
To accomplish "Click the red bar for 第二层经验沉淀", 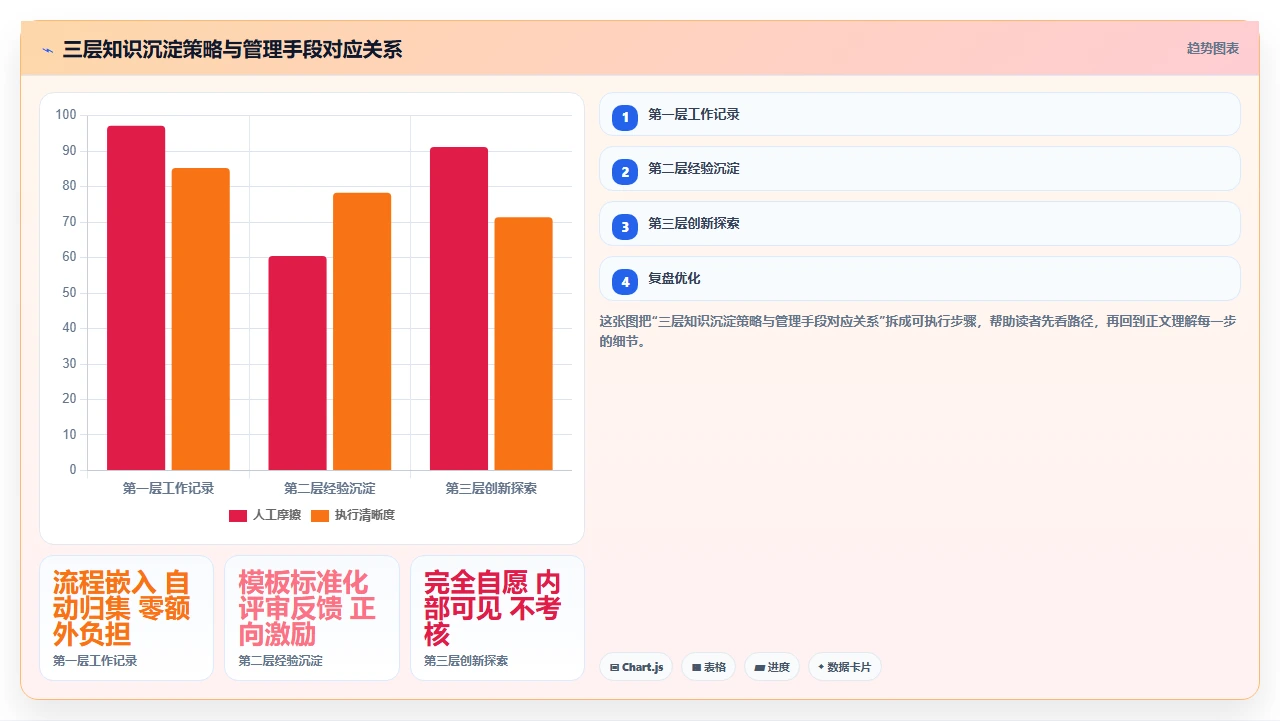I will click(x=297, y=363).
